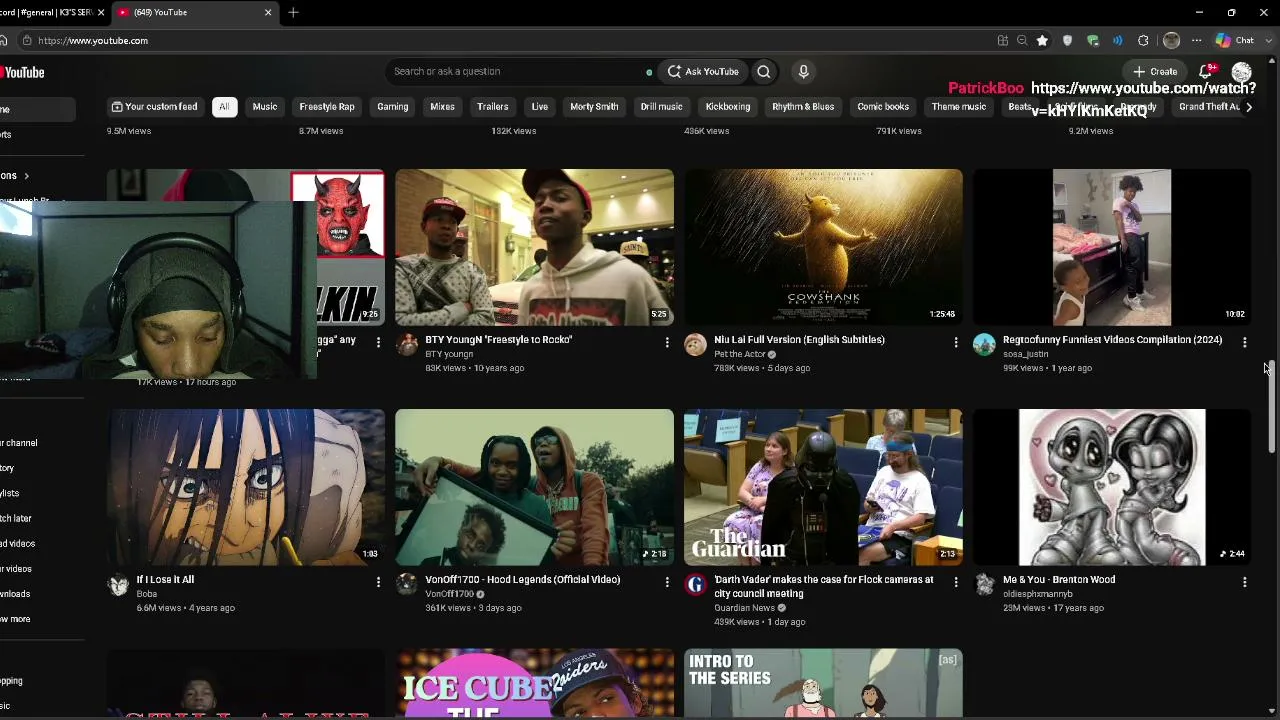
Task: Select the Freestyle Rap chip
Action: [327, 107]
